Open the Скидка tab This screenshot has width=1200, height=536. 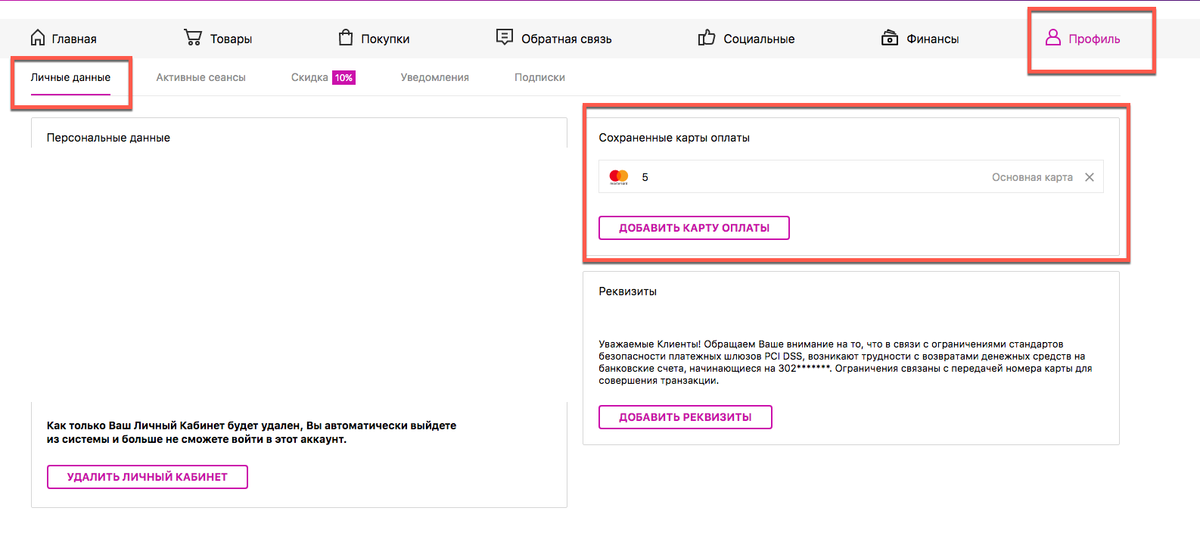coord(309,77)
